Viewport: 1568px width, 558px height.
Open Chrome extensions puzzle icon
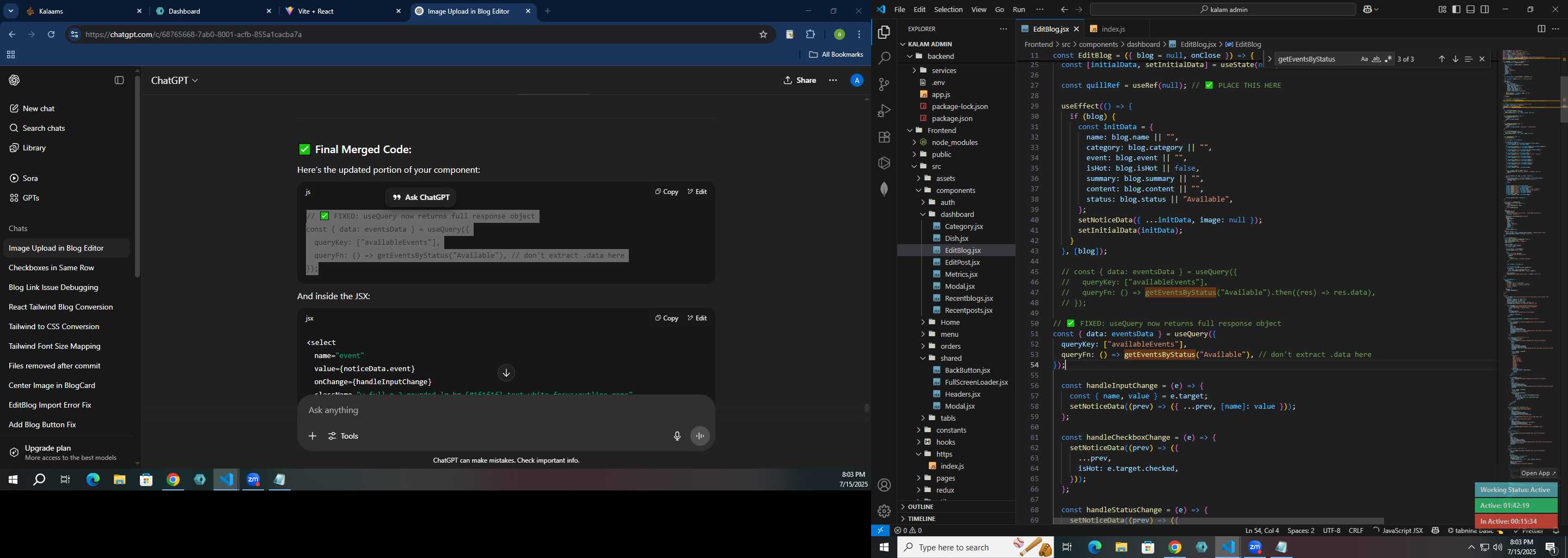[x=810, y=35]
